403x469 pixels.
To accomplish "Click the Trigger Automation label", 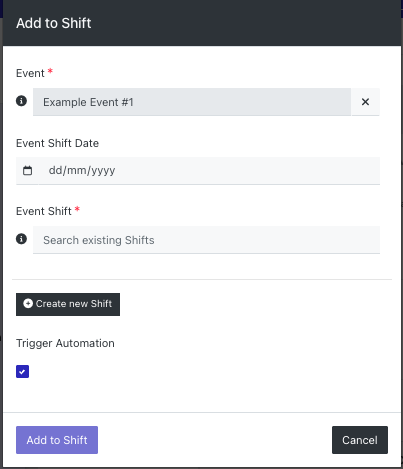I will 65,343.
